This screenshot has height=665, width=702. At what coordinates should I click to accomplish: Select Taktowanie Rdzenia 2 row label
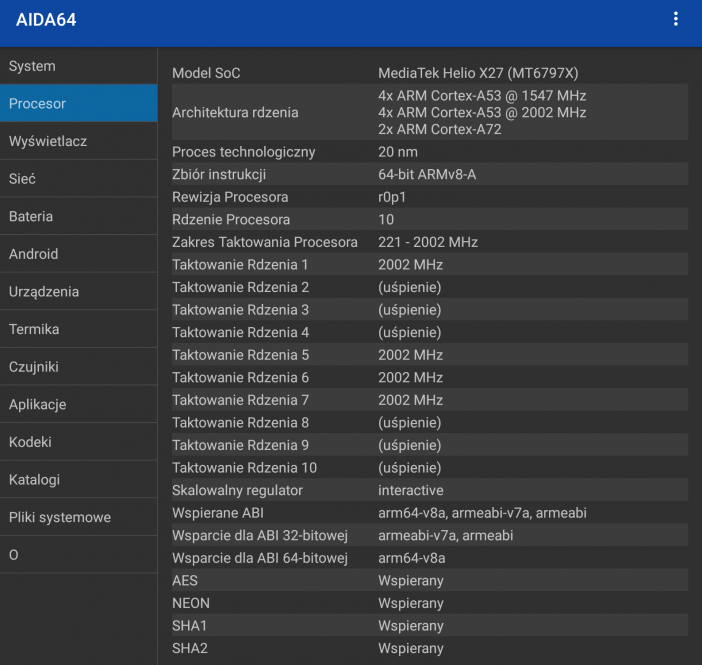pos(240,287)
